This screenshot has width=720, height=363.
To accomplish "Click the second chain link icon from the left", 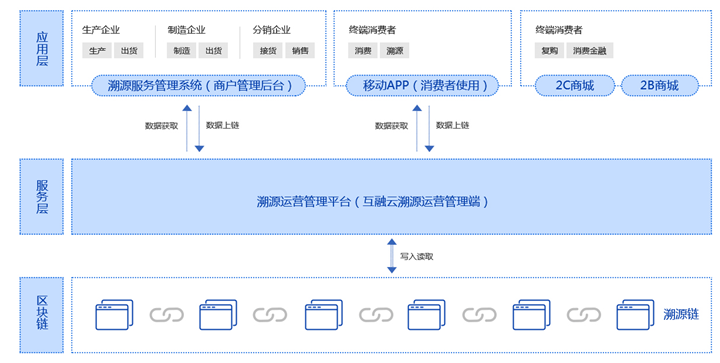I will coord(270,315).
